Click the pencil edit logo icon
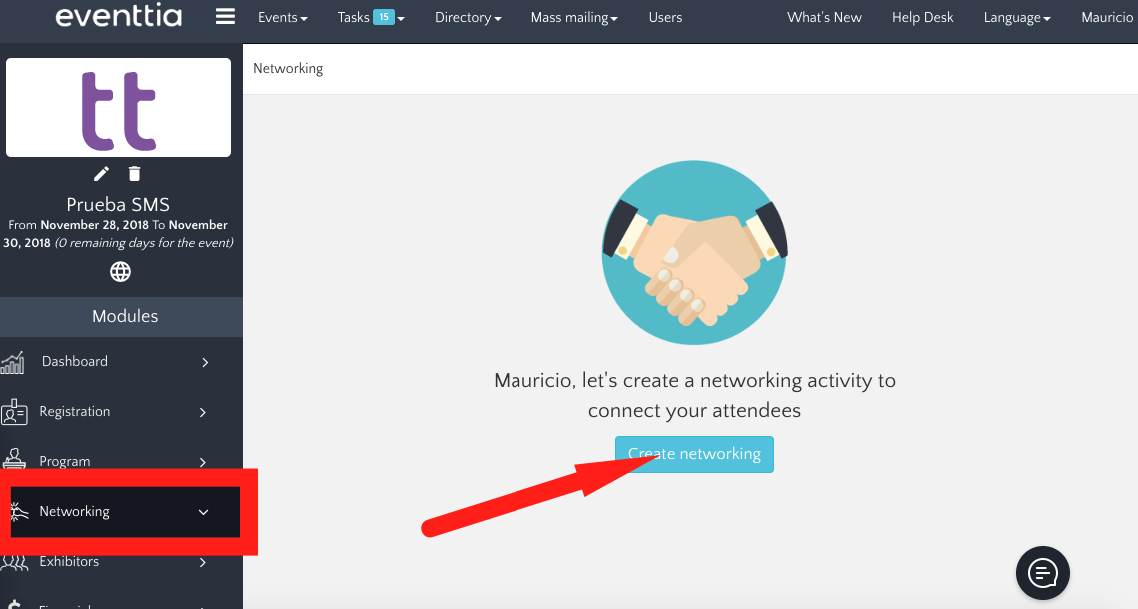Viewport: 1138px width, 609px height. point(101,174)
